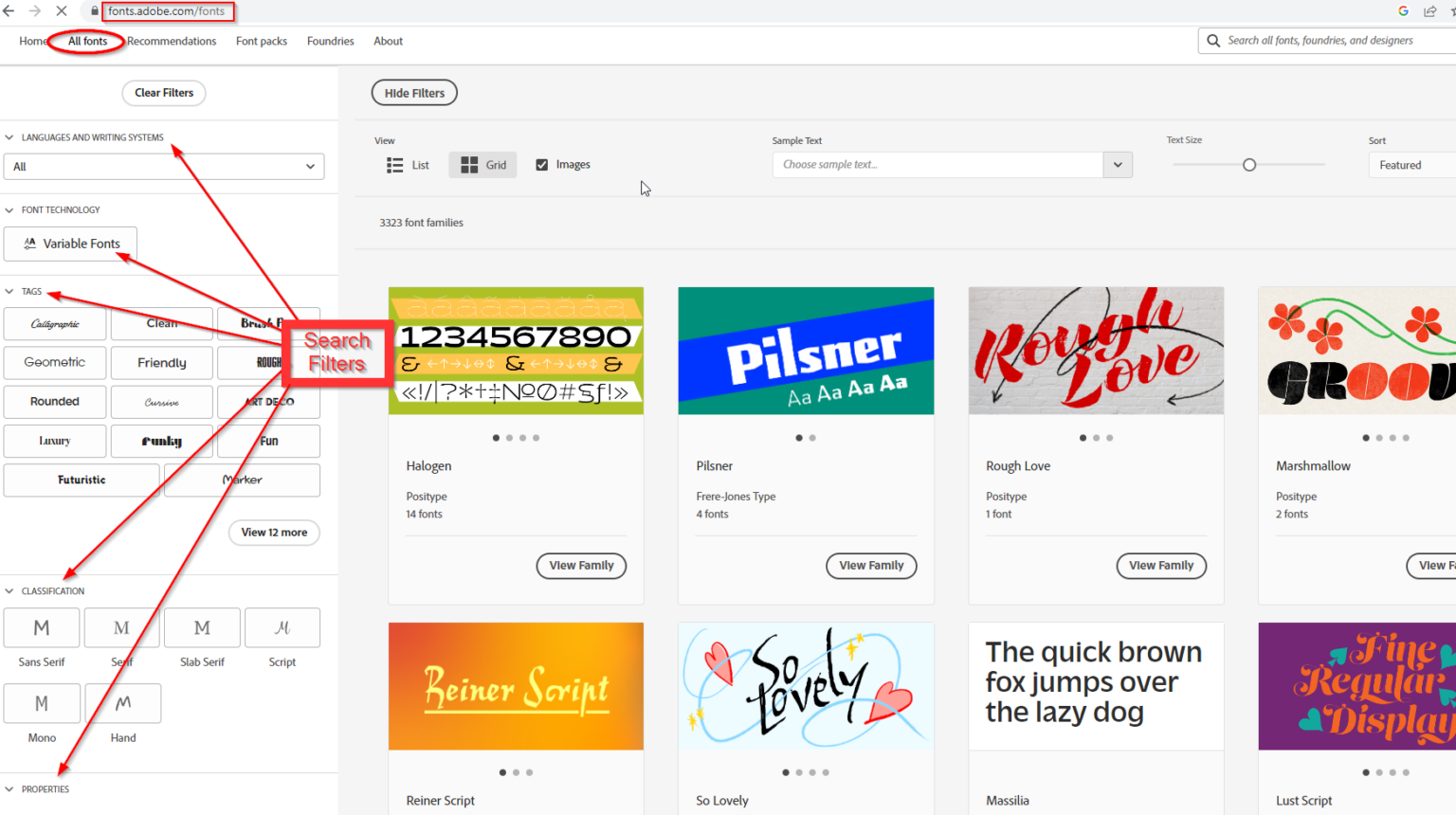1456x815 pixels.
Task: Open the Recommendations tab
Action: (x=172, y=41)
